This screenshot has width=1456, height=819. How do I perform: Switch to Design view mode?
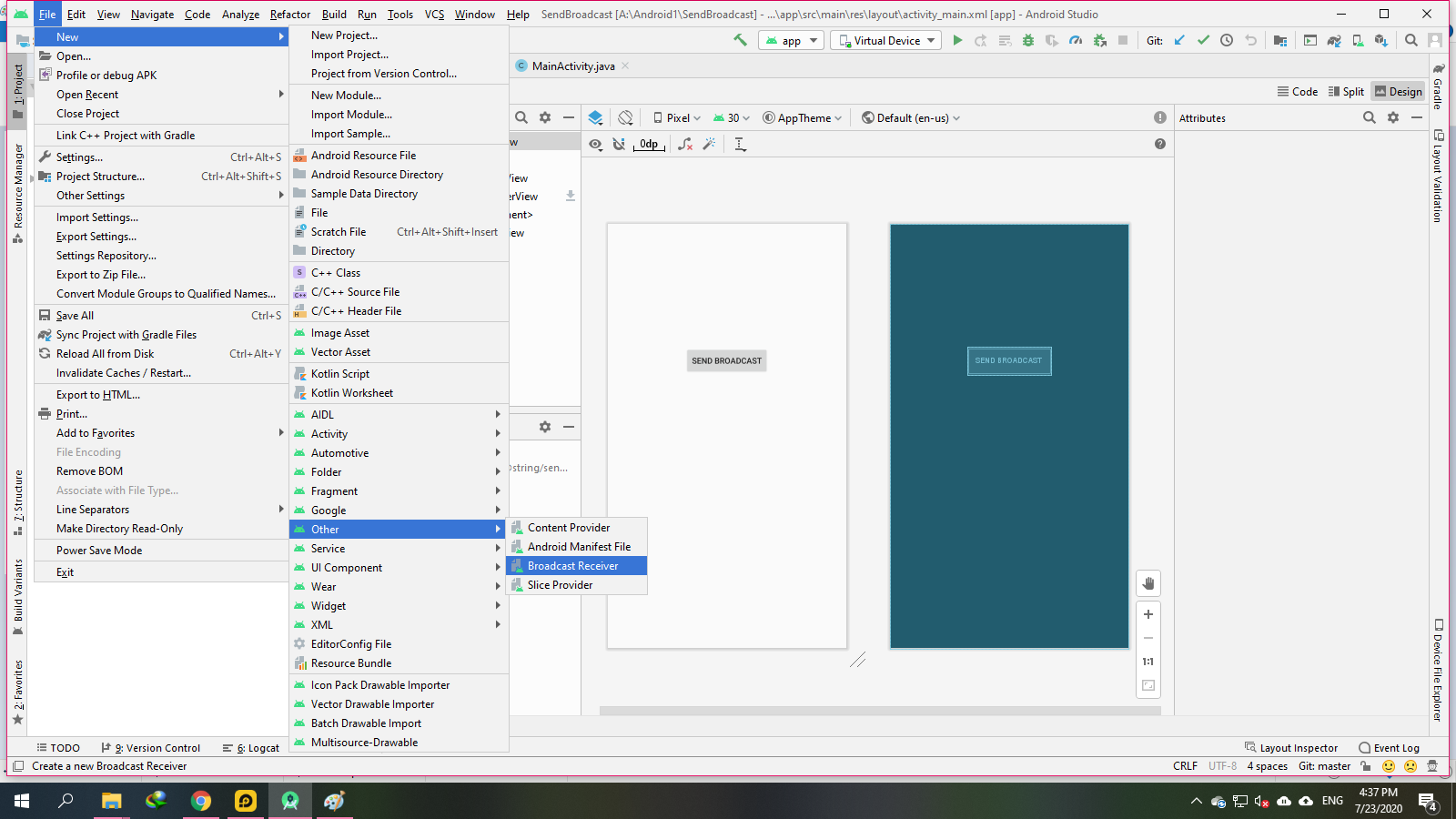[1398, 91]
